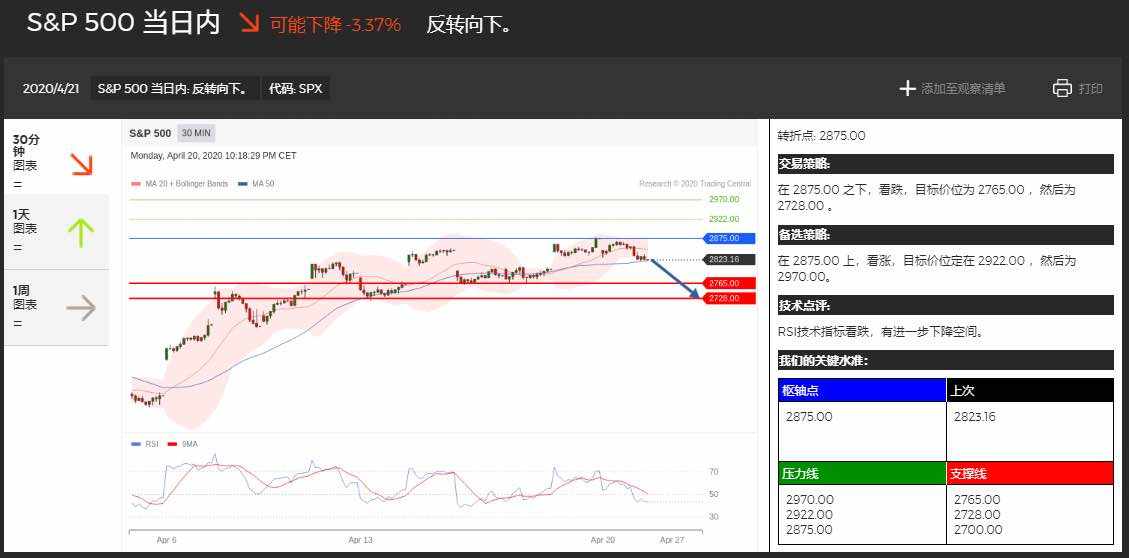Click the green 压力线 table header
The image size is (1129, 558).
click(x=862, y=473)
